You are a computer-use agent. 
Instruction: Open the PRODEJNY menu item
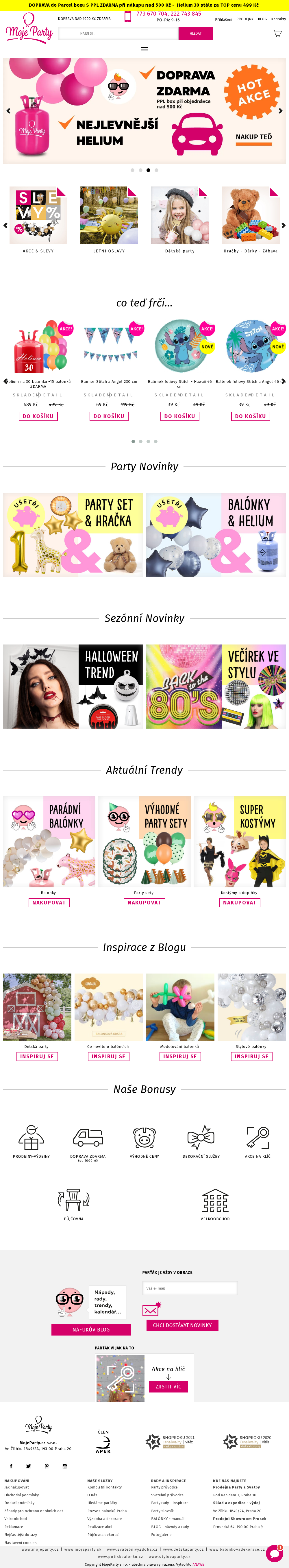[245, 19]
